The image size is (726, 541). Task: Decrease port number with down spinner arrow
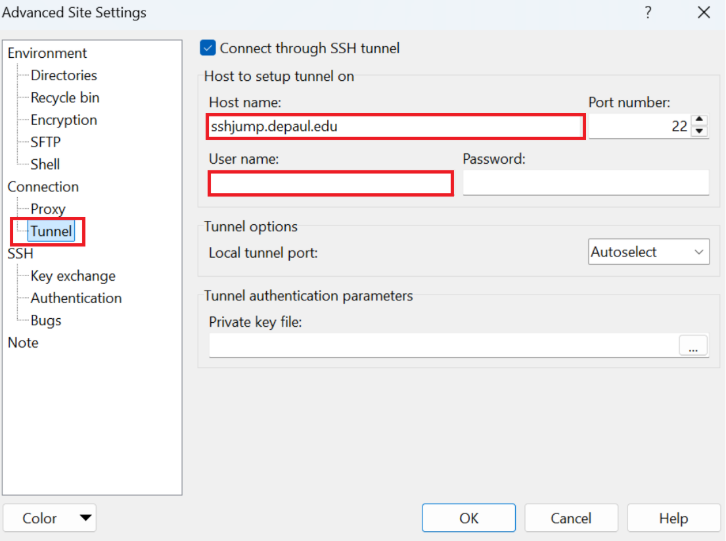[700, 132]
